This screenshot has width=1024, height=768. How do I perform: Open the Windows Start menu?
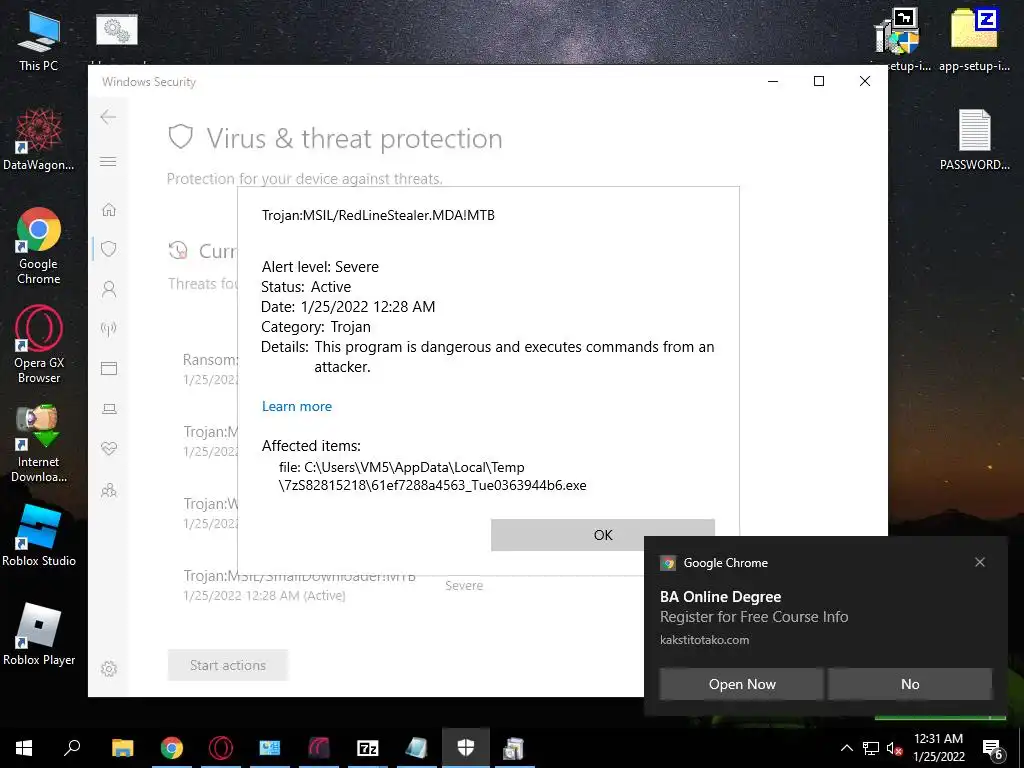click(x=24, y=748)
